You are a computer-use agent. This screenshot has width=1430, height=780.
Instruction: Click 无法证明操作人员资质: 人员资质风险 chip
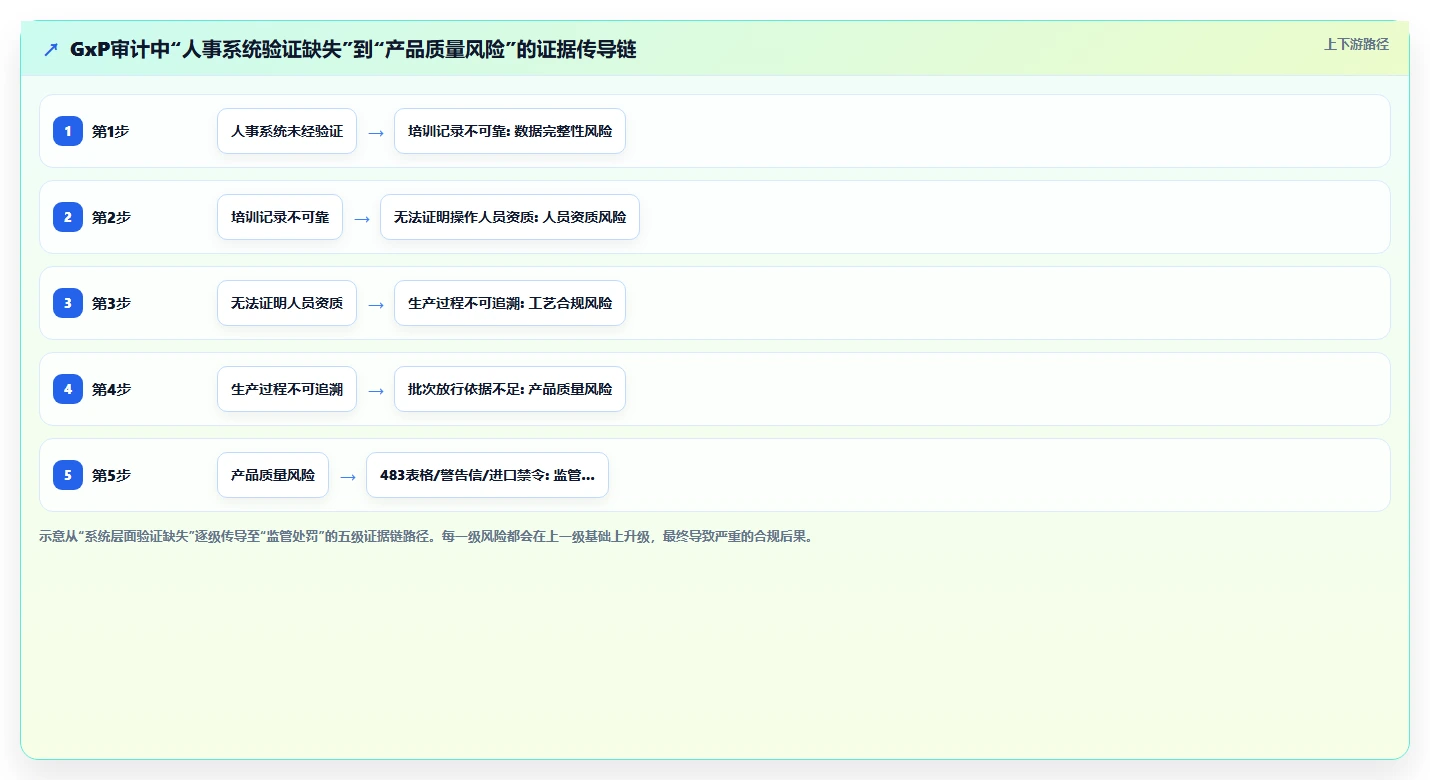pos(510,217)
